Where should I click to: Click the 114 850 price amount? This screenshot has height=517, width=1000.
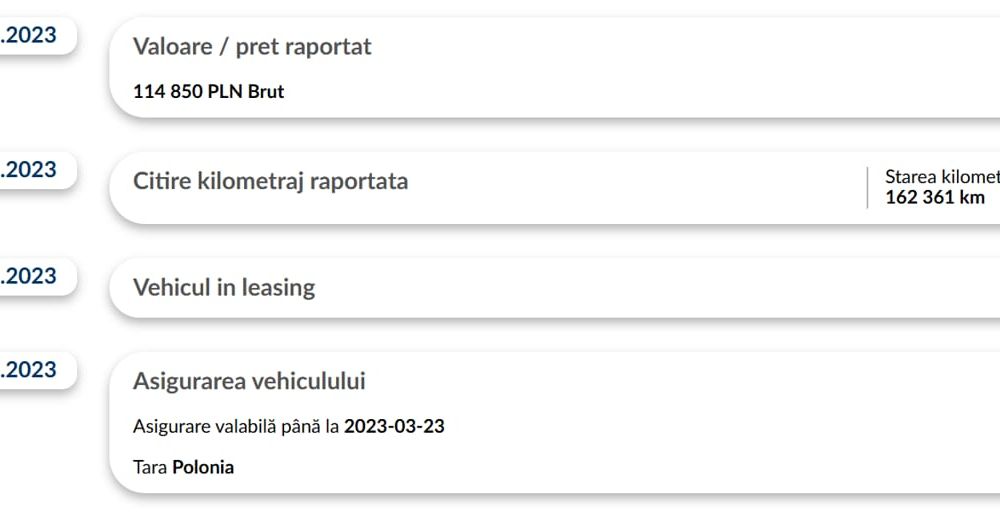pos(167,92)
